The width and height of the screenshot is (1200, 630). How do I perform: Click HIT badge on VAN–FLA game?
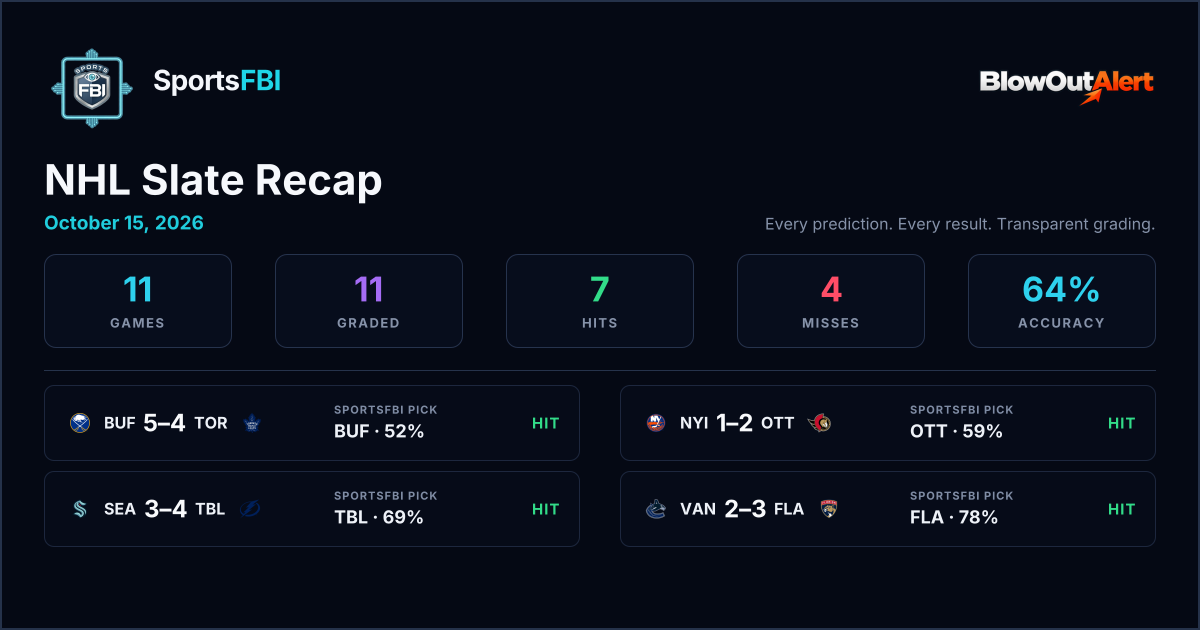[x=1121, y=509]
